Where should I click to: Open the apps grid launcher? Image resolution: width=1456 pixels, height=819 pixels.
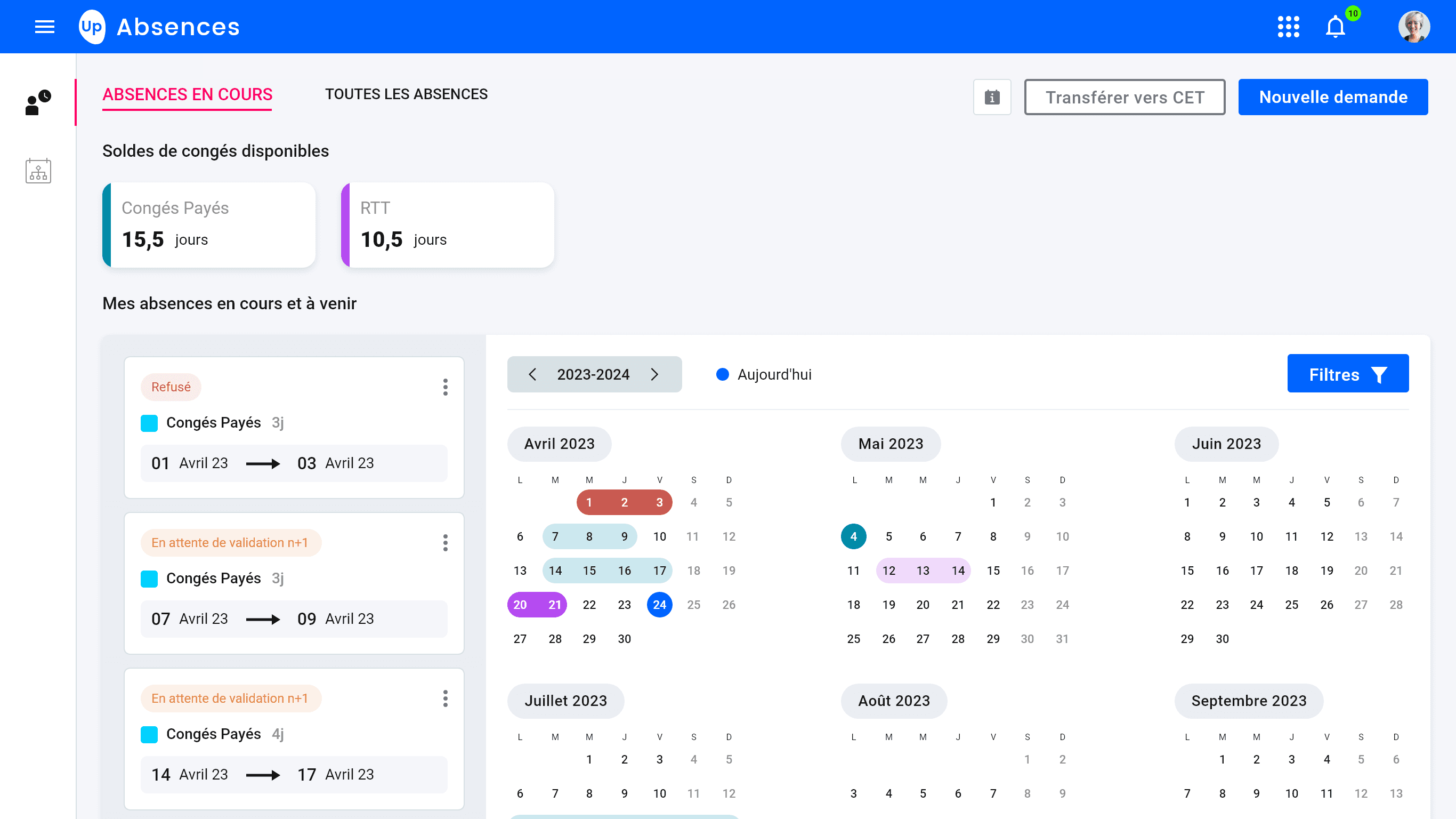coord(1288,27)
